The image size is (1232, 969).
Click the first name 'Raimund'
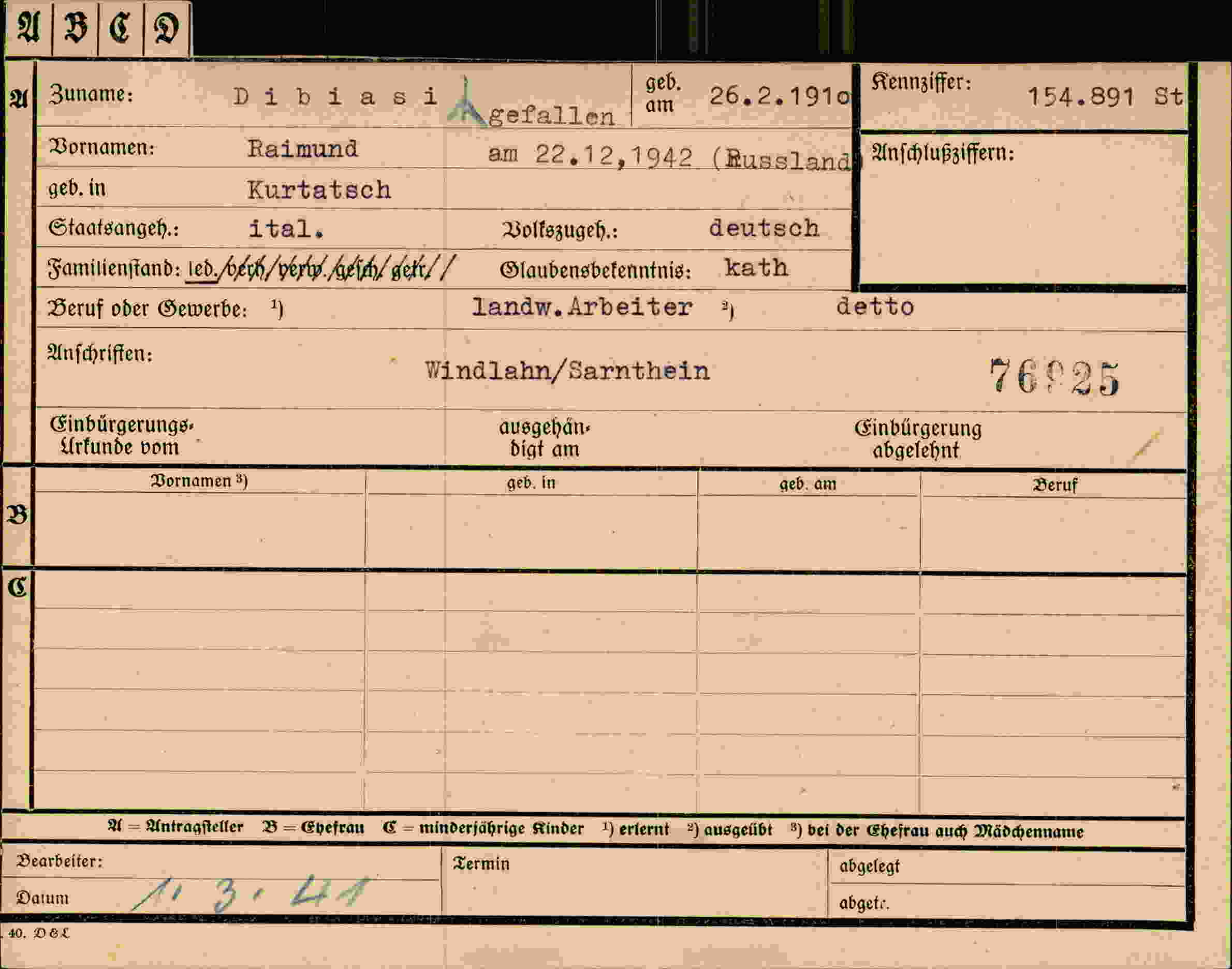point(303,149)
